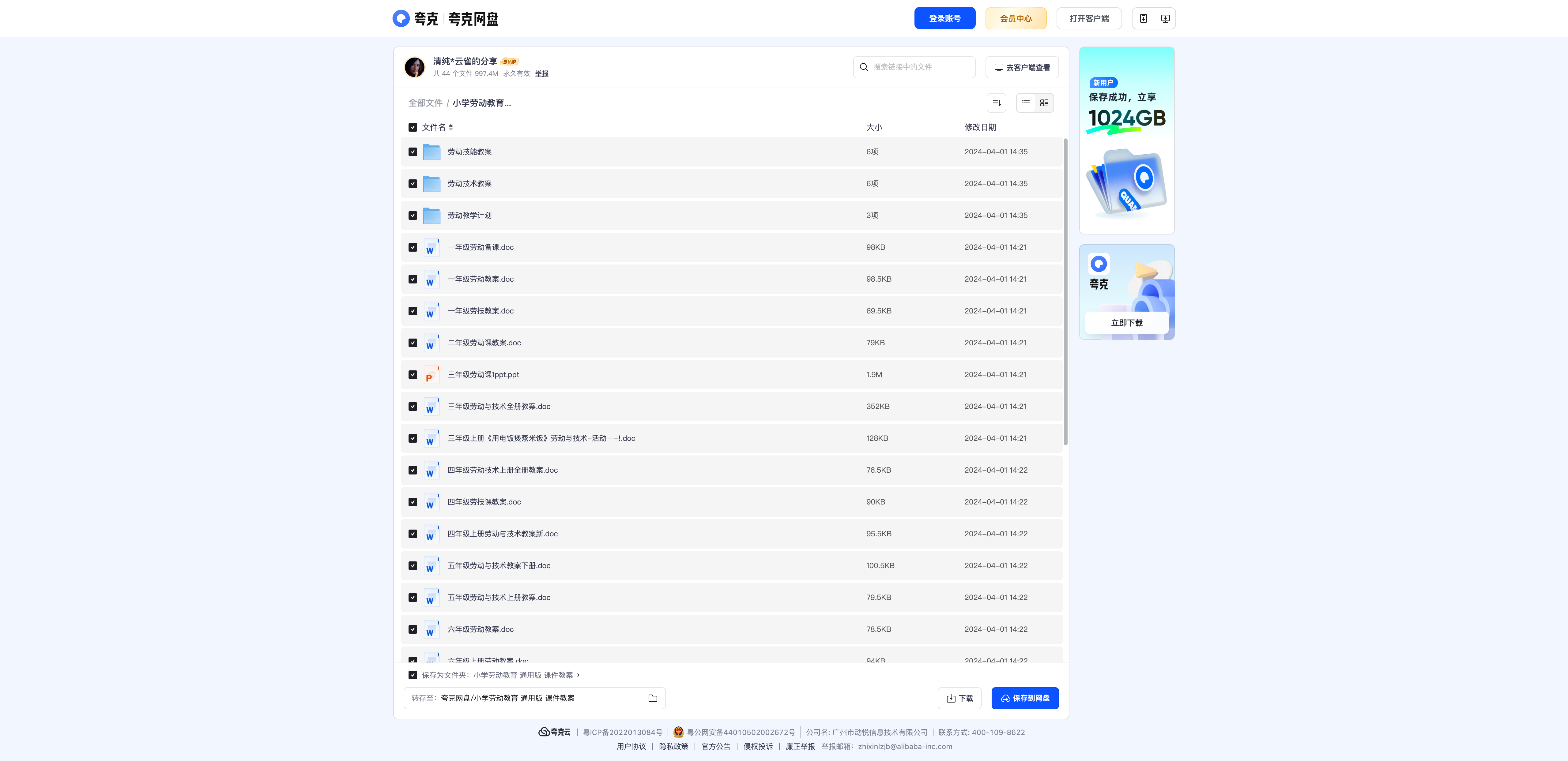Open the 劳动技术教案 folder icon
The image size is (1568, 761).
pos(432,184)
